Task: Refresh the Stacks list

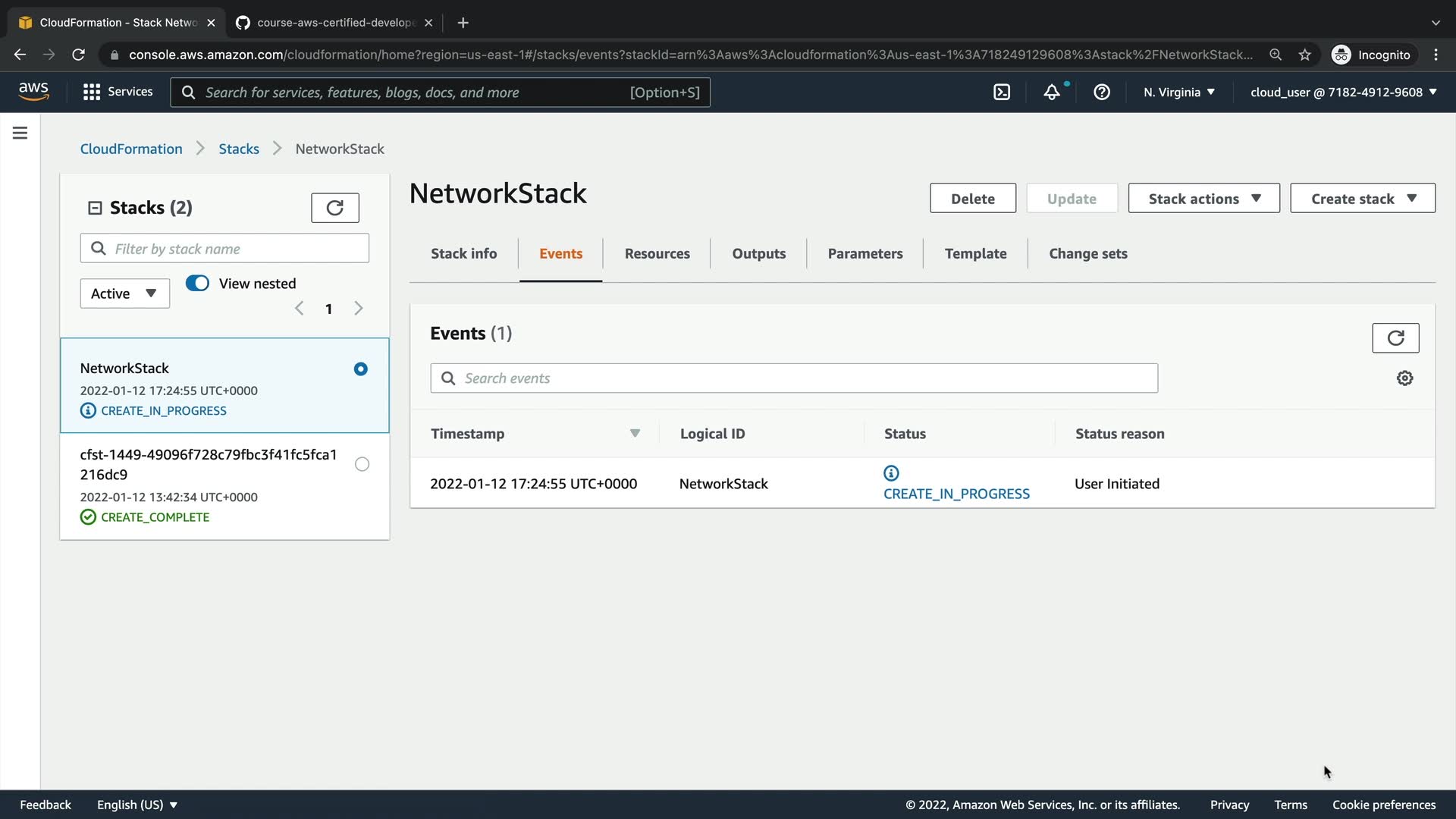Action: 334,208
